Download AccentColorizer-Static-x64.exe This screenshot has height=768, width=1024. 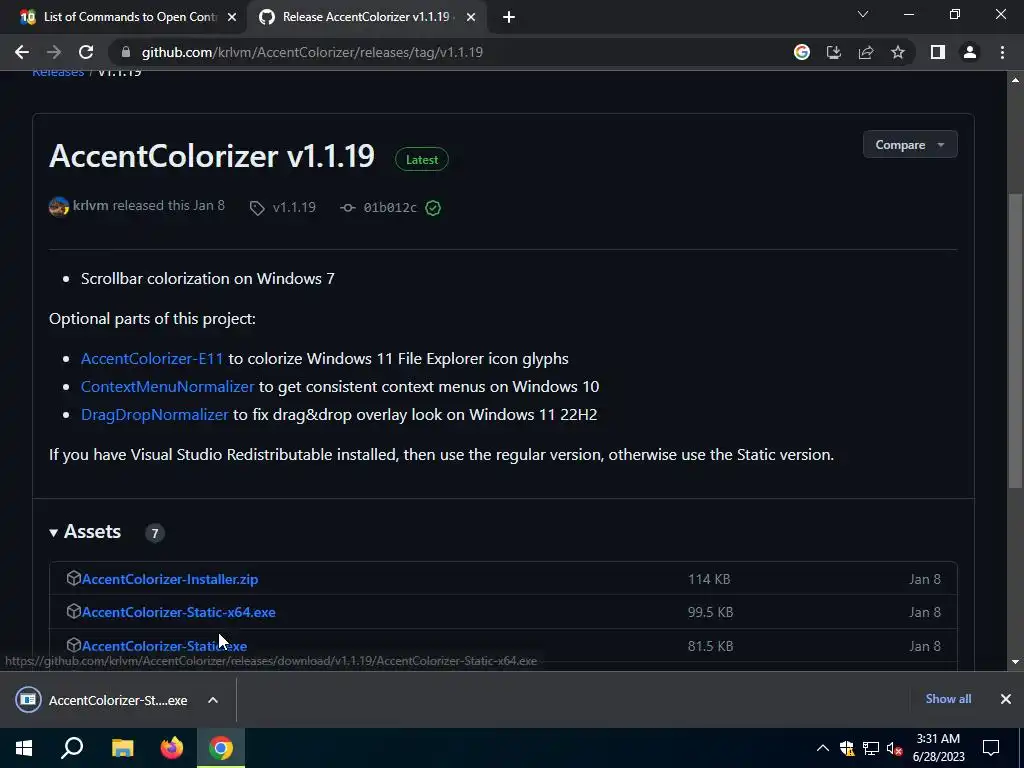[179, 613]
